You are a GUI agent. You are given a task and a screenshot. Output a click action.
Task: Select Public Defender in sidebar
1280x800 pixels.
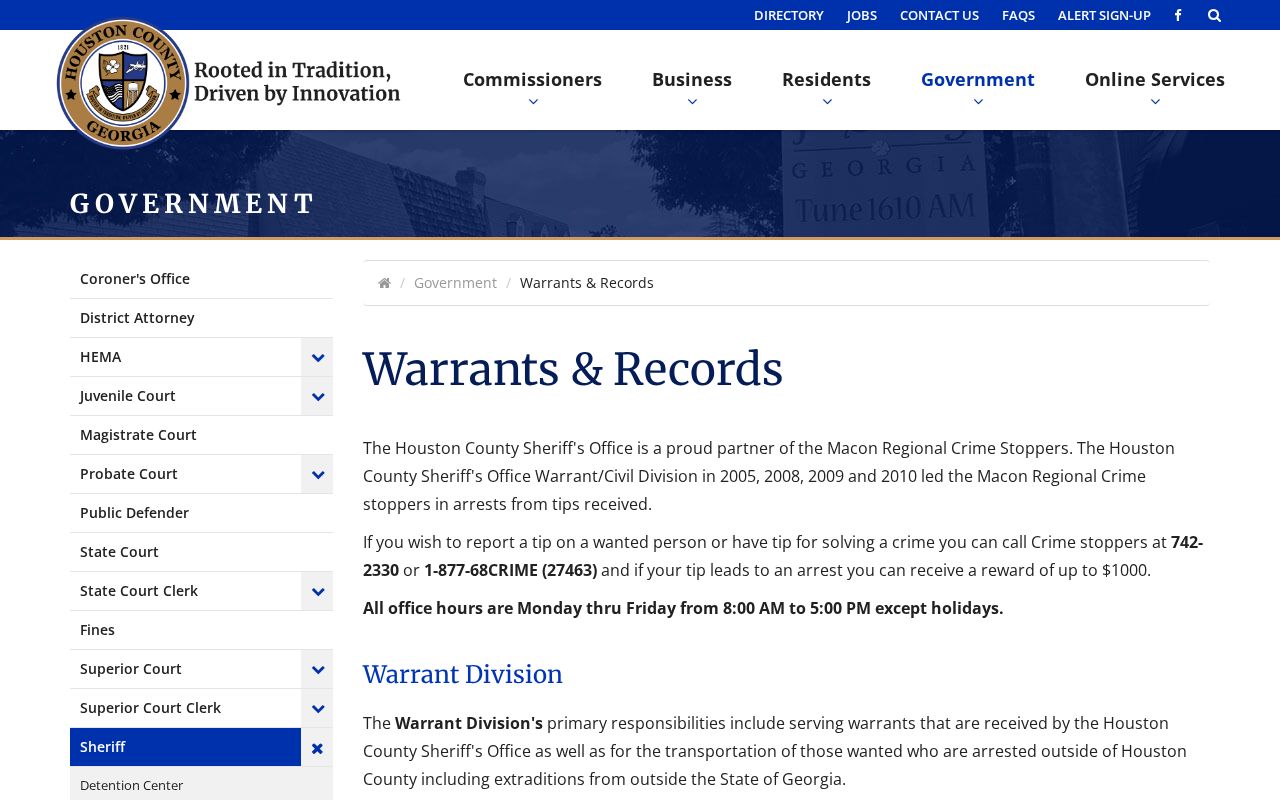(201, 513)
